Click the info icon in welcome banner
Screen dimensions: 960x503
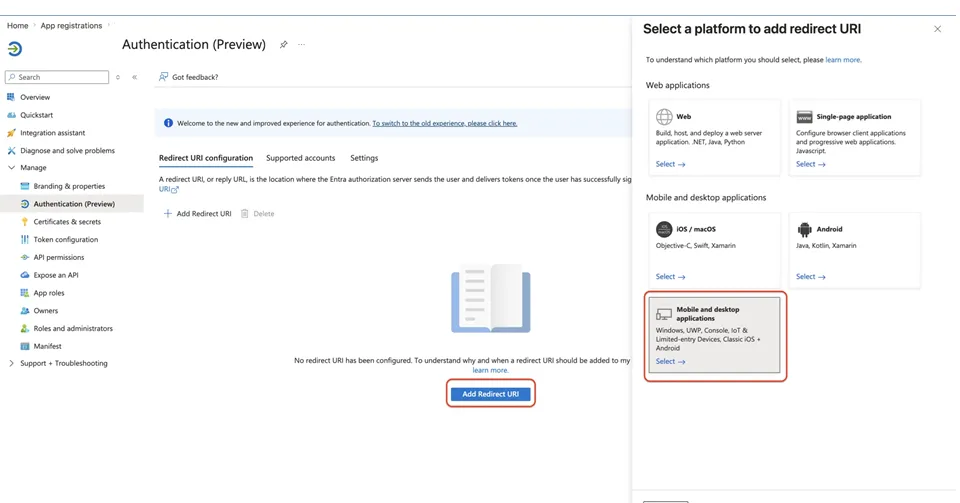(168, 123)
